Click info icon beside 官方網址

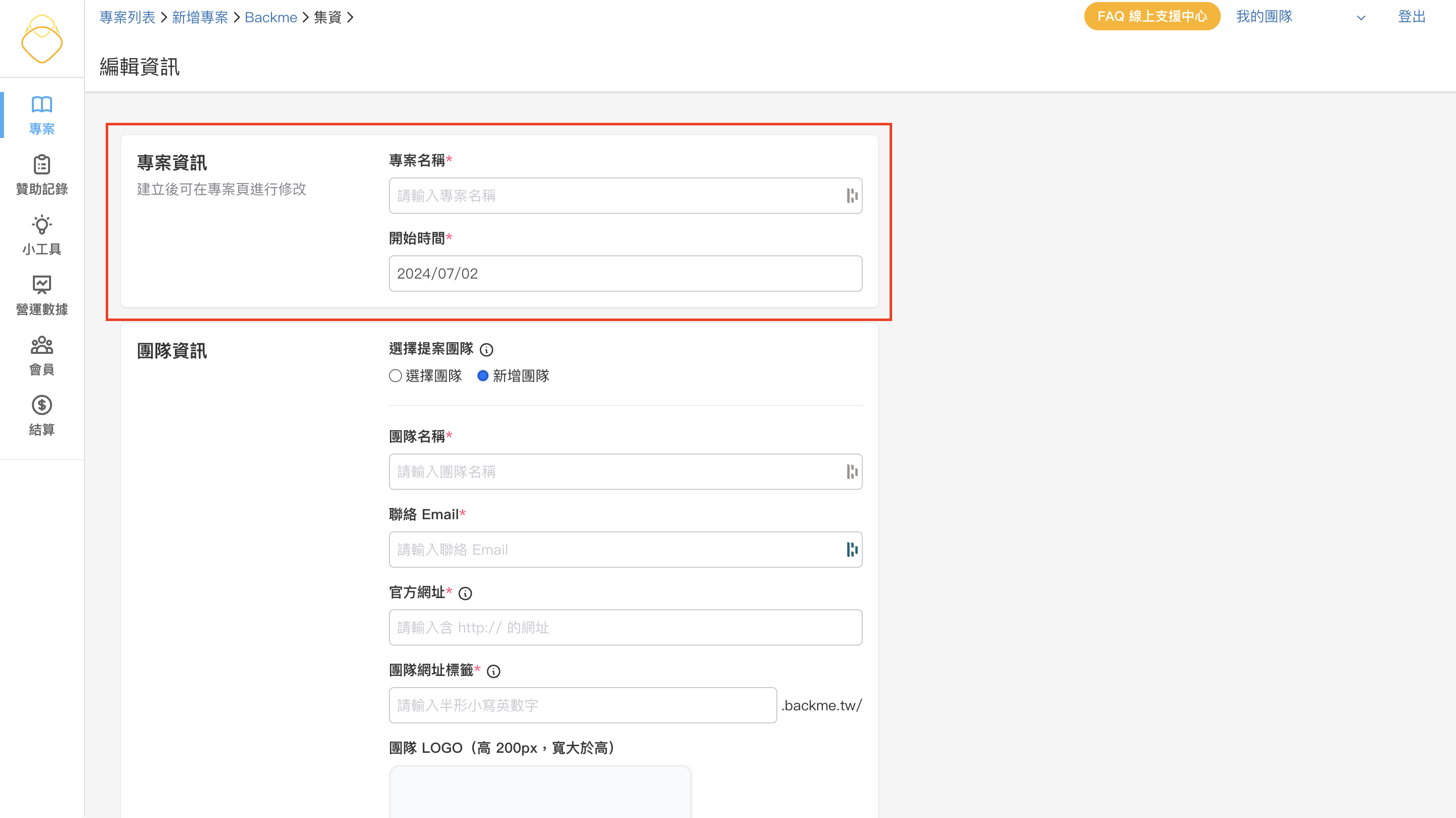pos(465,593)
